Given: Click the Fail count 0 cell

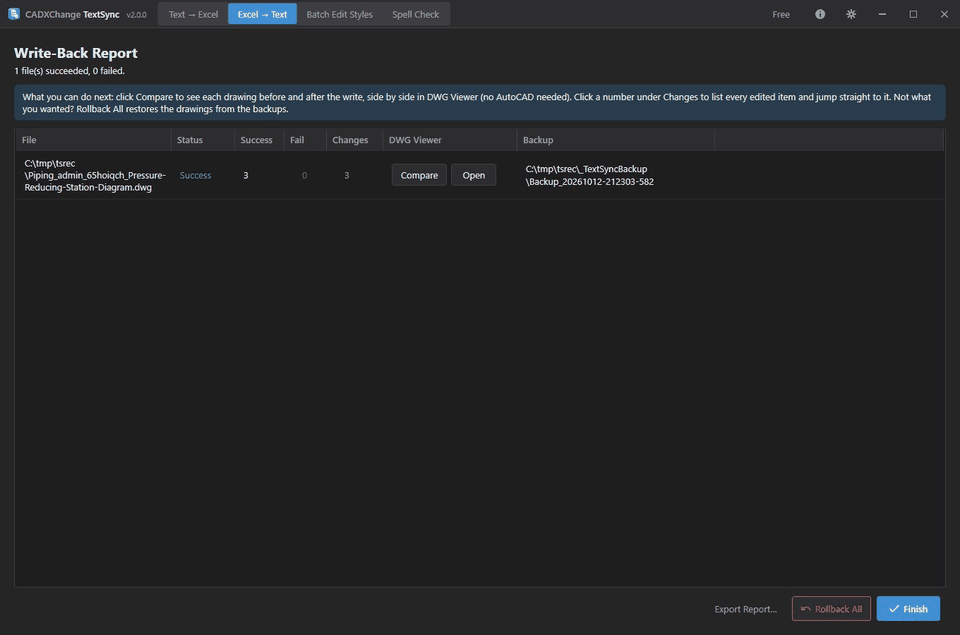Looking at the screenshot, I should click(x=304, y=175).
